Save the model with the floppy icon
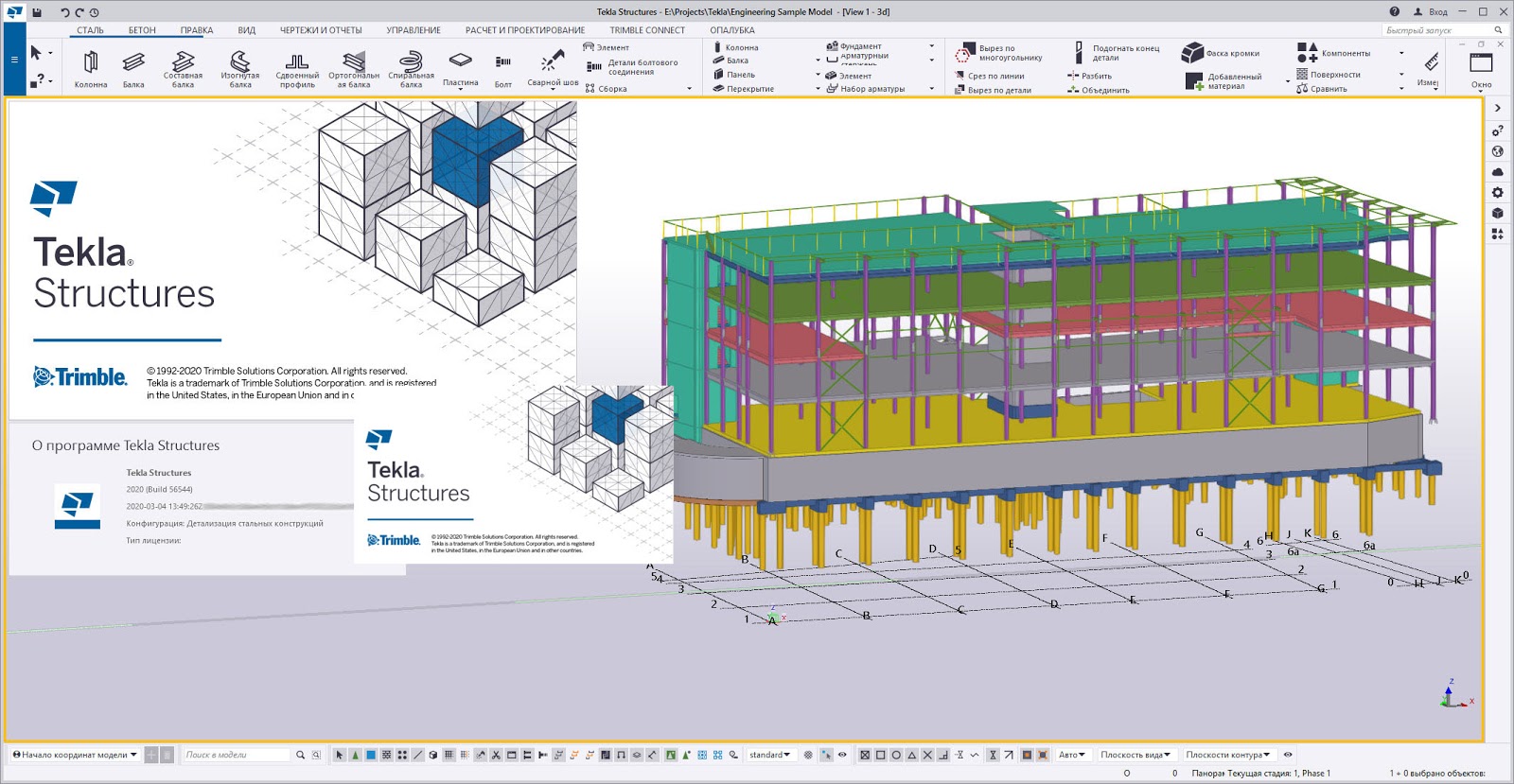Viewport: 1514px width, 784px height. [x=37, y=12]
